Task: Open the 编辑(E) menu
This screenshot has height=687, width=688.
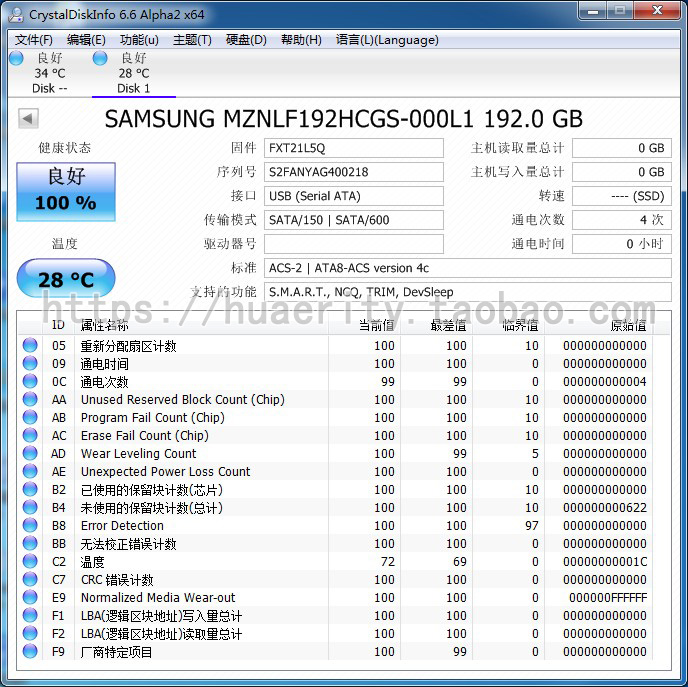Action: (x=86, y=40)
